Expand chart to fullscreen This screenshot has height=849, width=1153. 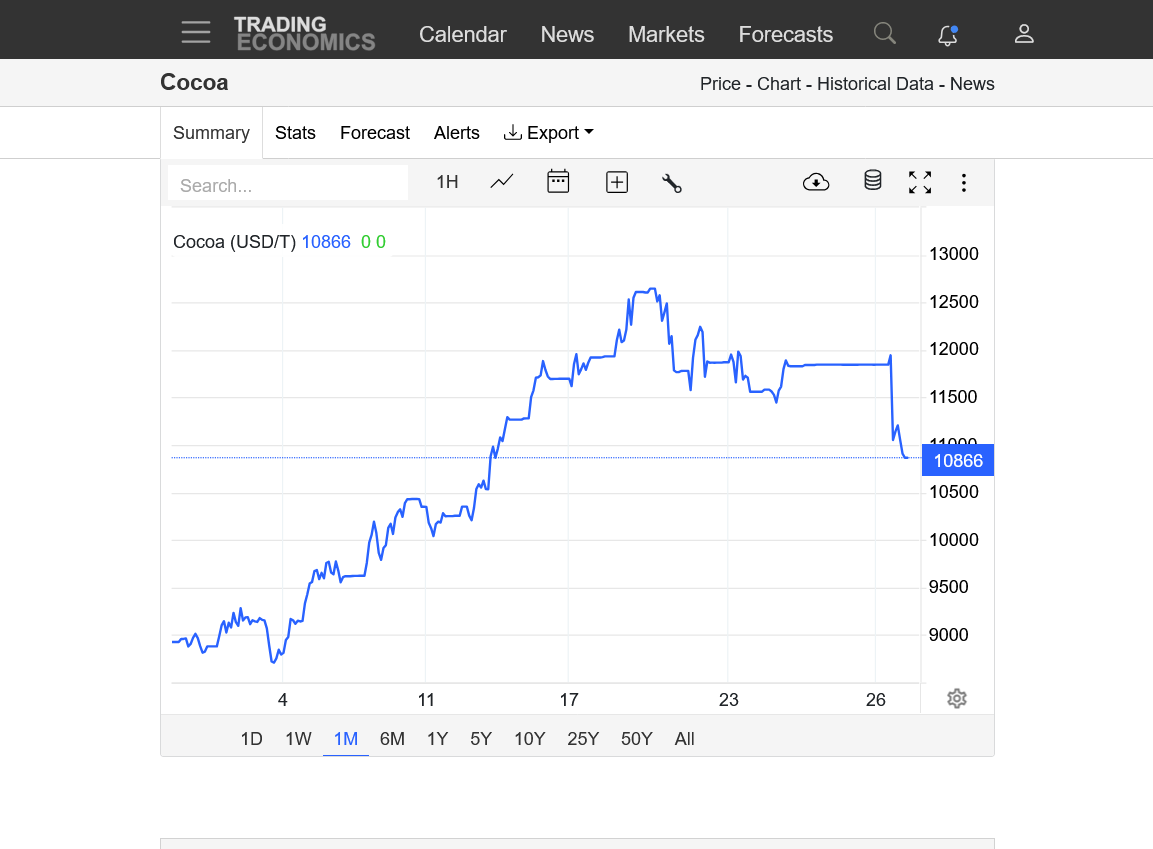click(x=920, y=182)
